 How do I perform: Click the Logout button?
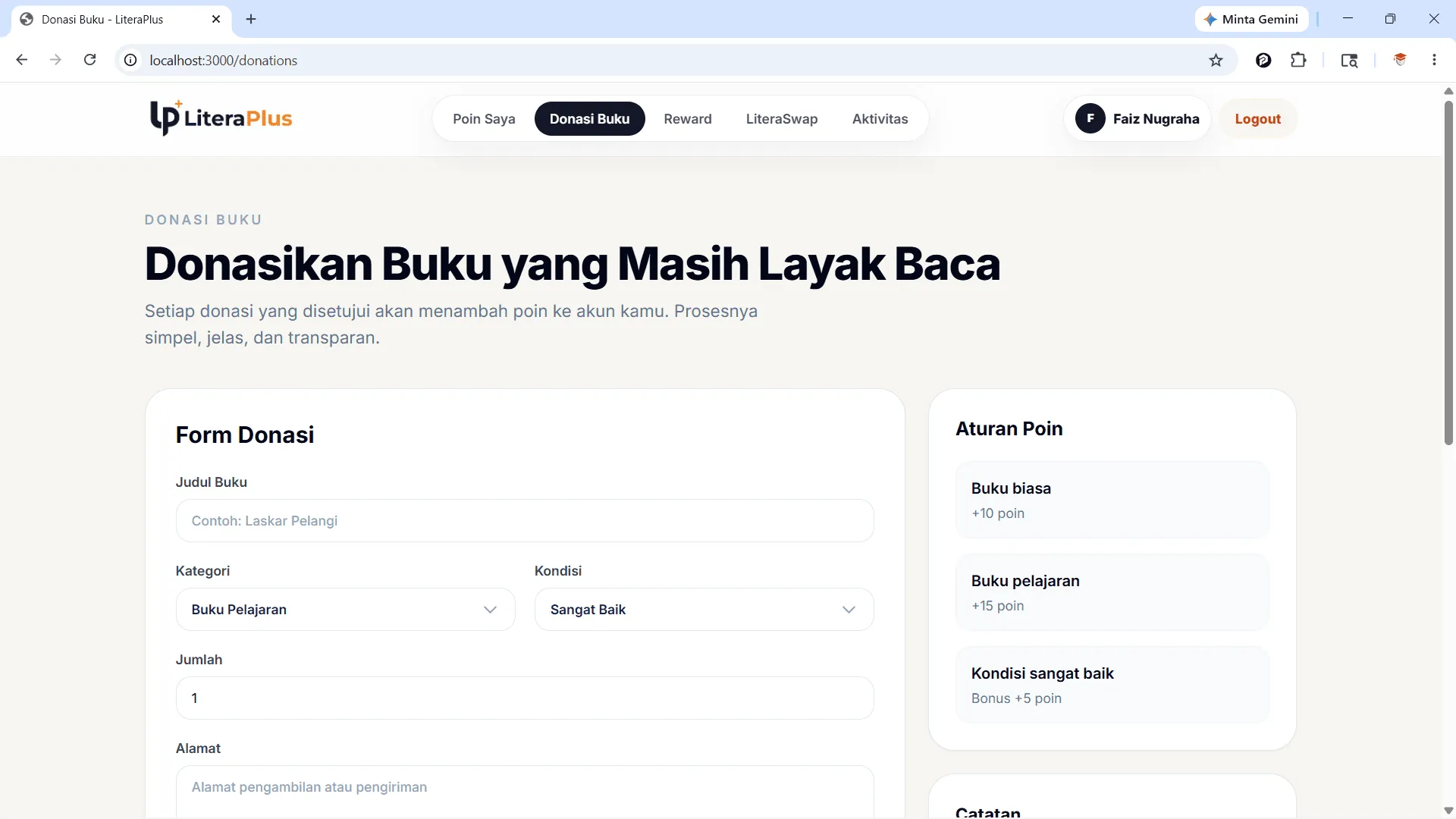pos(1257,118)
